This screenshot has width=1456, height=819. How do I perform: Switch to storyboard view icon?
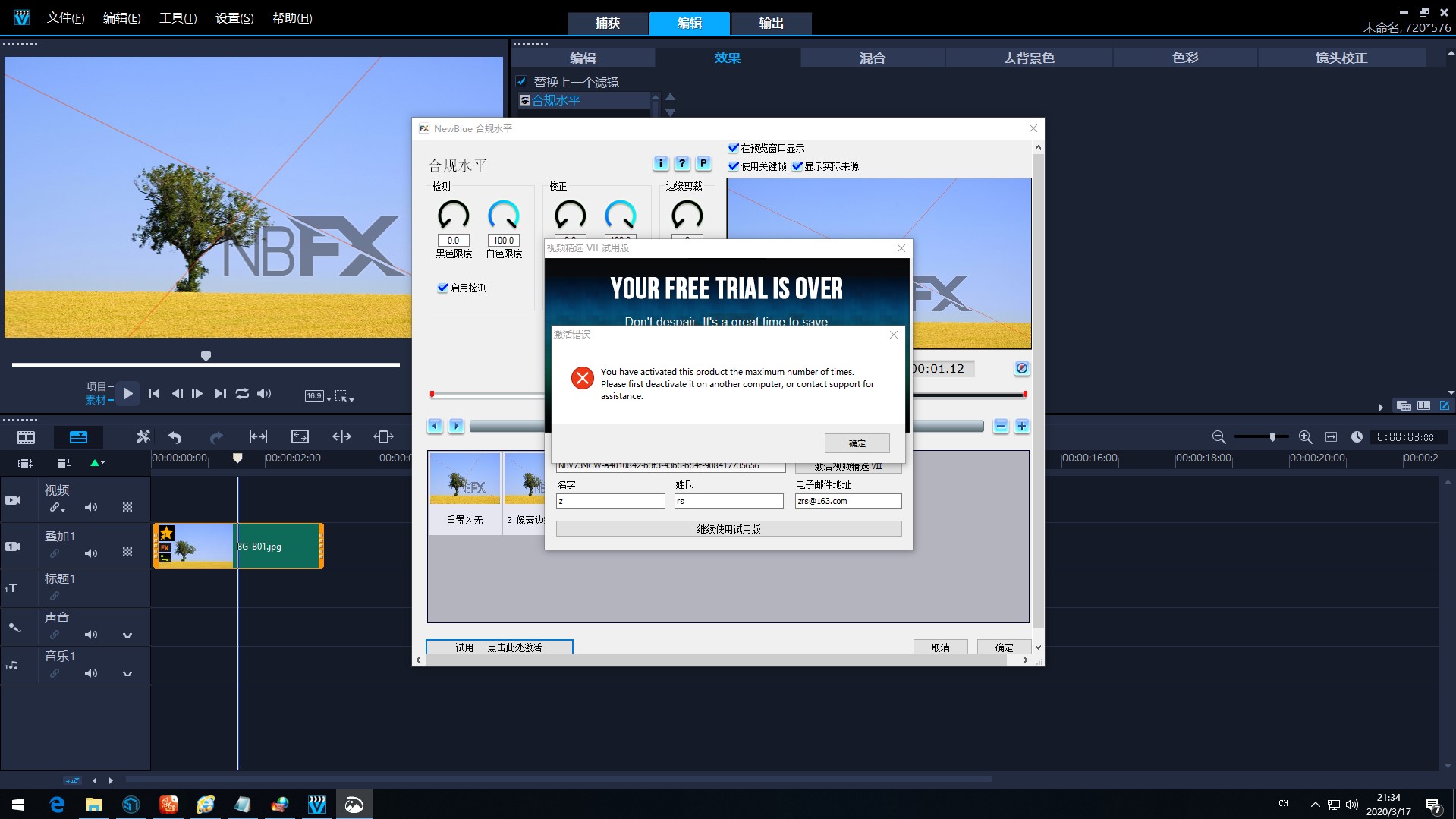click(x=26, y=436)
